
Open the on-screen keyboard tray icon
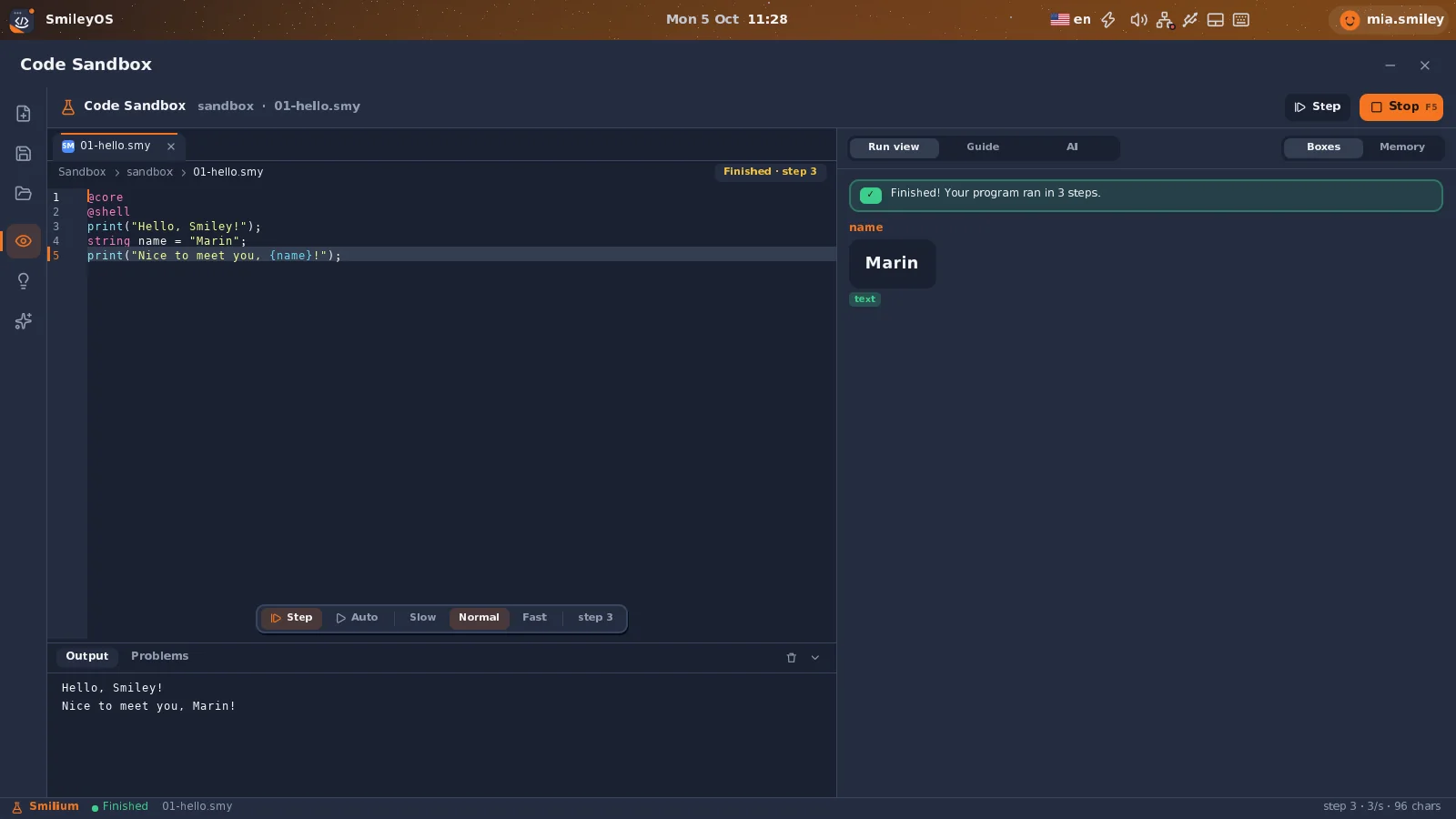point(1241,20)
